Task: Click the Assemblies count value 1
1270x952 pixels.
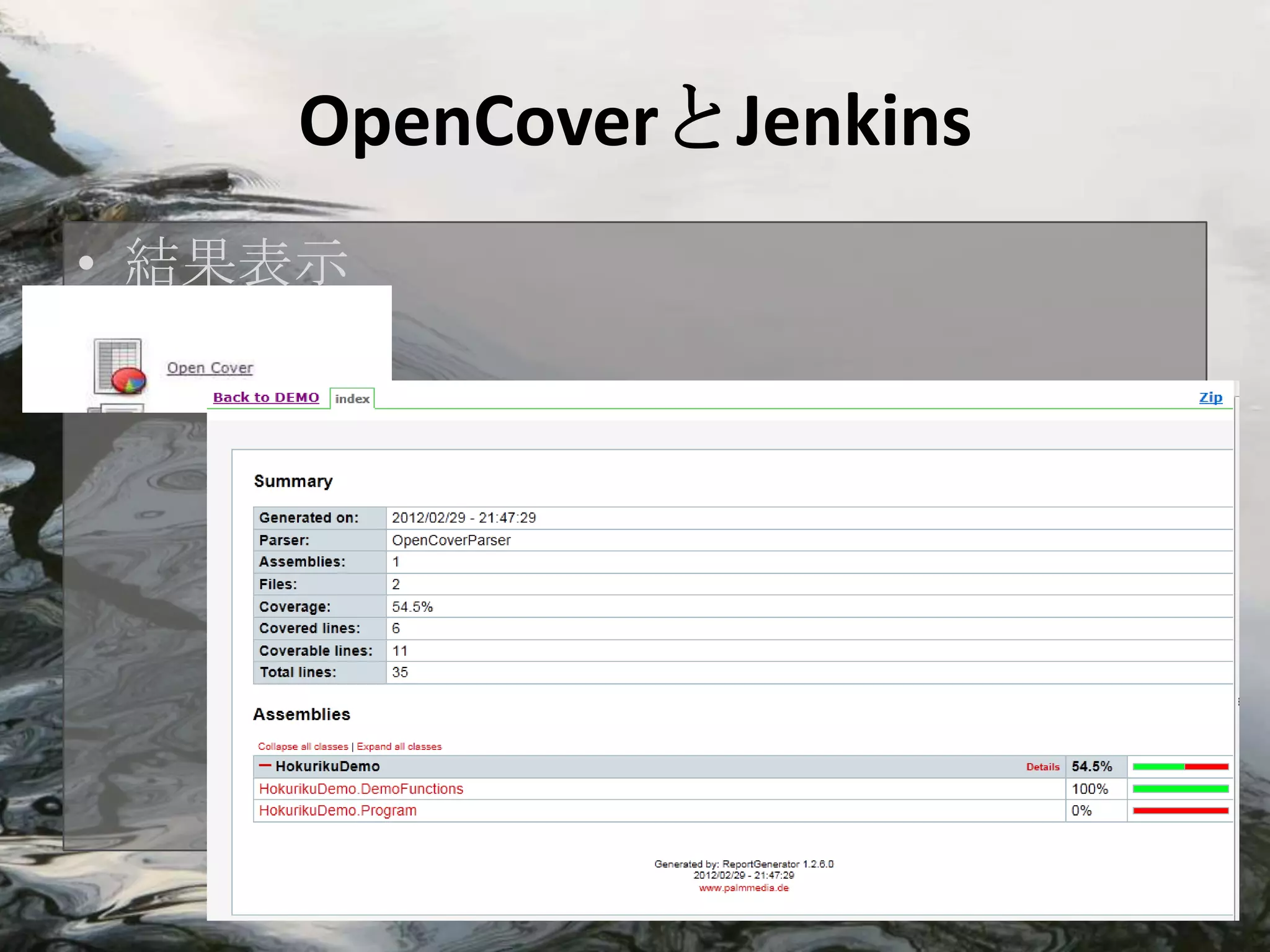Action: (x=396, y=562)
